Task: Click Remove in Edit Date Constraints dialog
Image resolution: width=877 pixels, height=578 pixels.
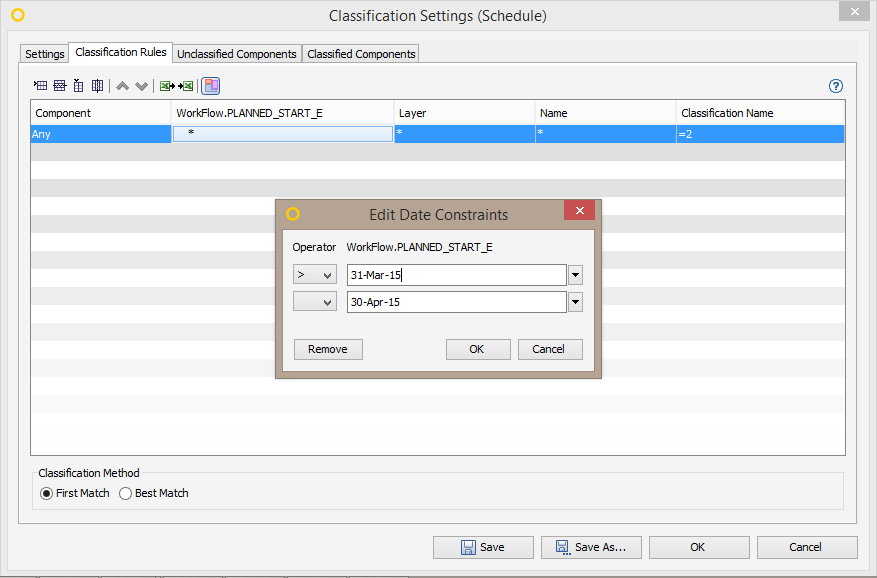Action: (x=330, y=349)
